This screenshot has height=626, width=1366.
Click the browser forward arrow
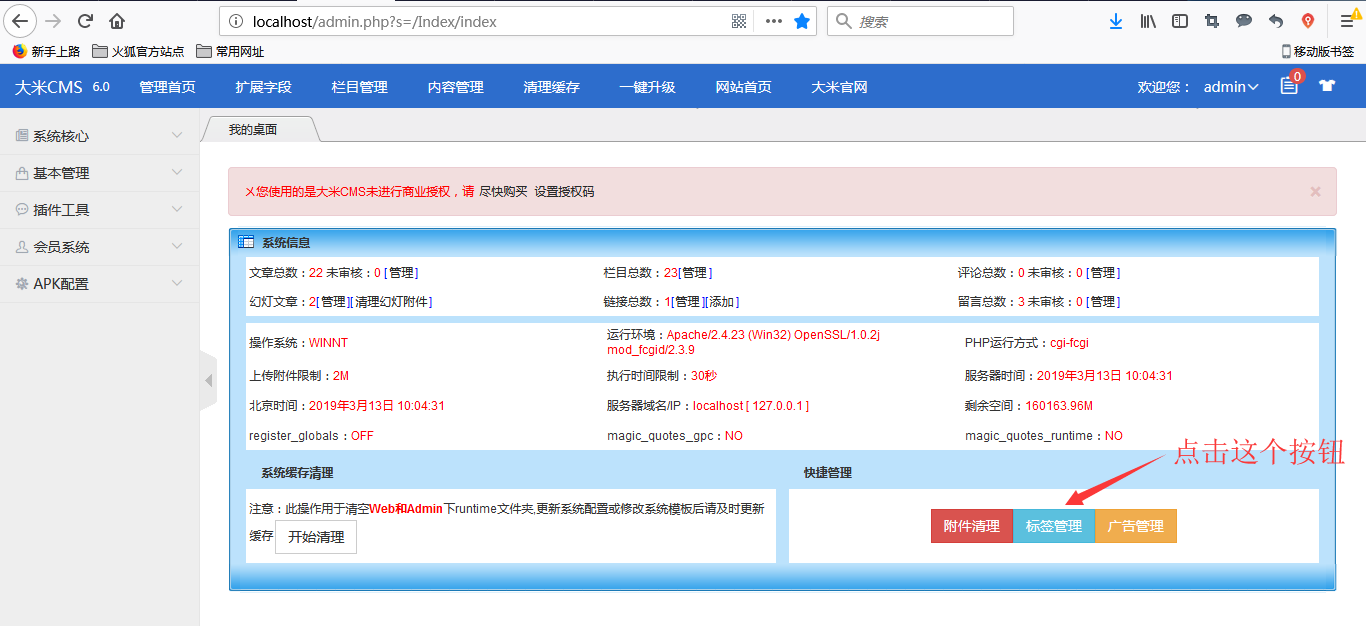[x=54, y=21]
